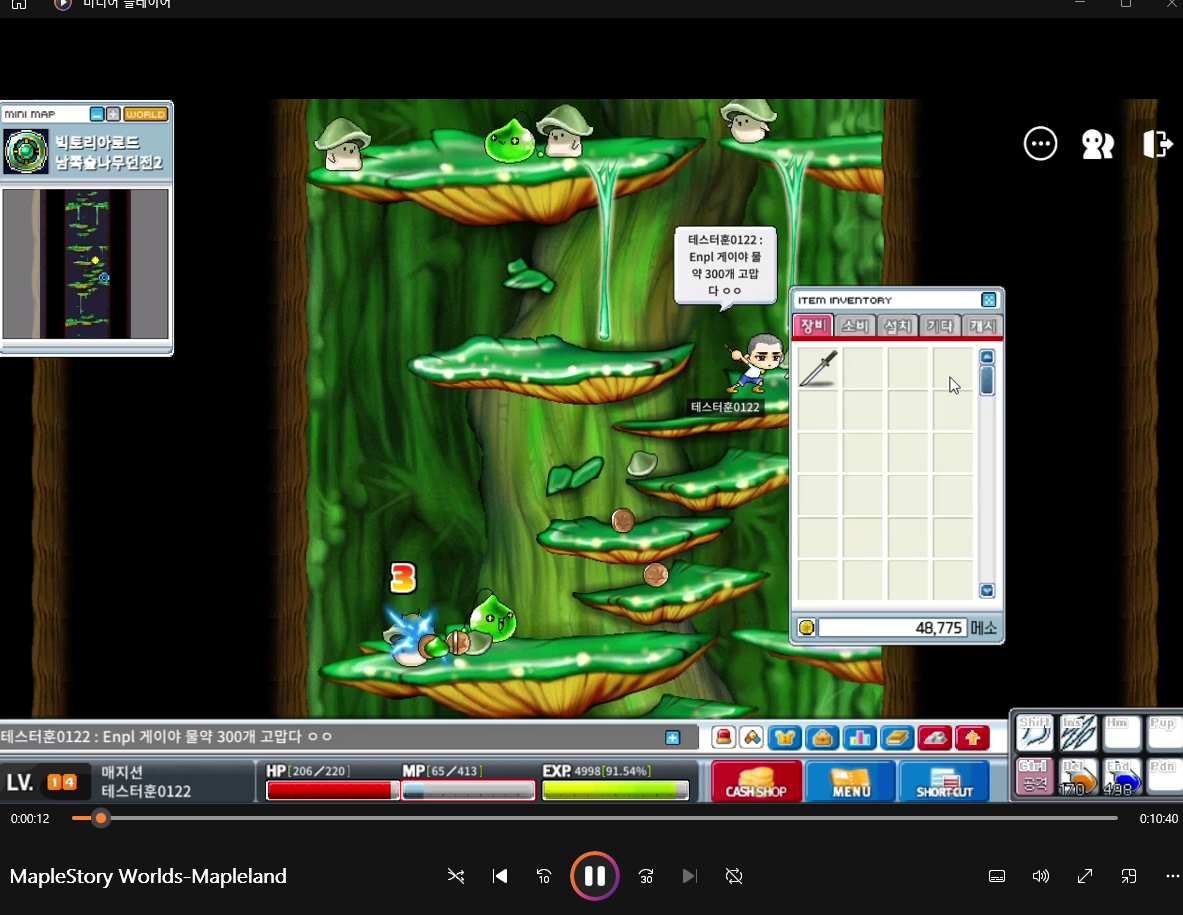
Task: Switch to the 소비 inventory tab
Action: 854,326
